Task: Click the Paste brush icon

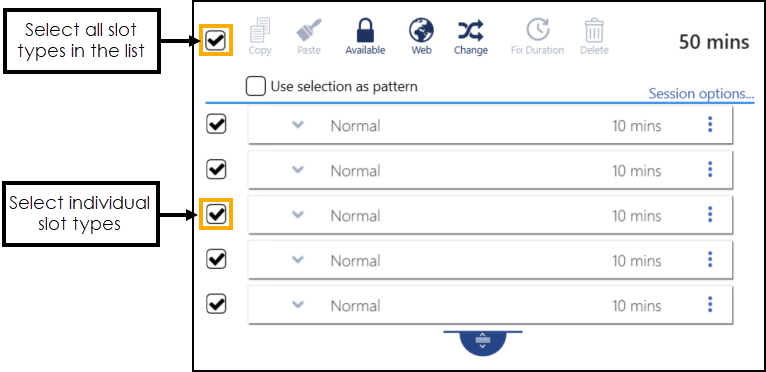Action: pos(309,30)
